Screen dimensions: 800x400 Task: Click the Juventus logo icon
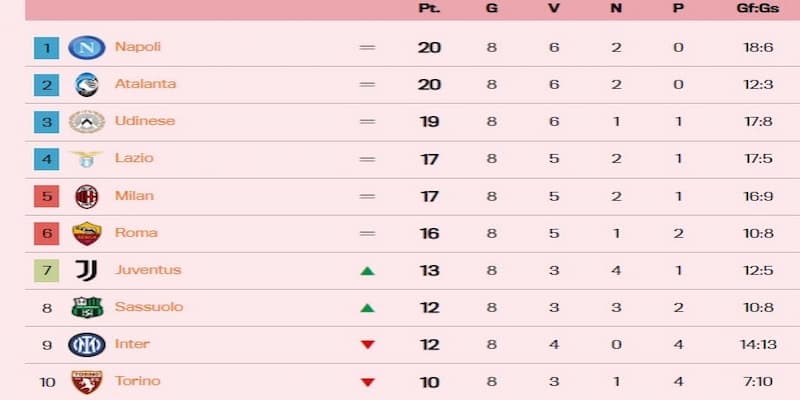point(87,270)
